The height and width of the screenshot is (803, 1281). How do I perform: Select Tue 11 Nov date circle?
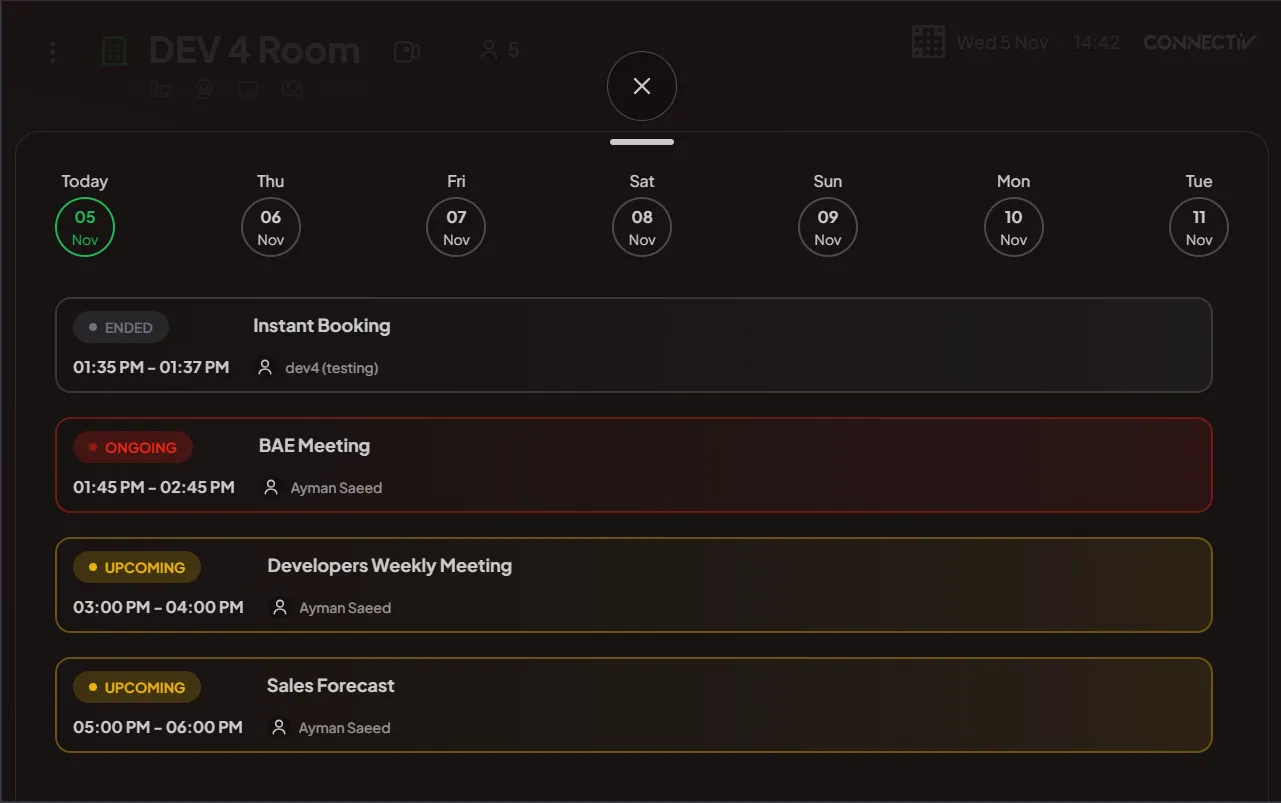point(1199,227)
